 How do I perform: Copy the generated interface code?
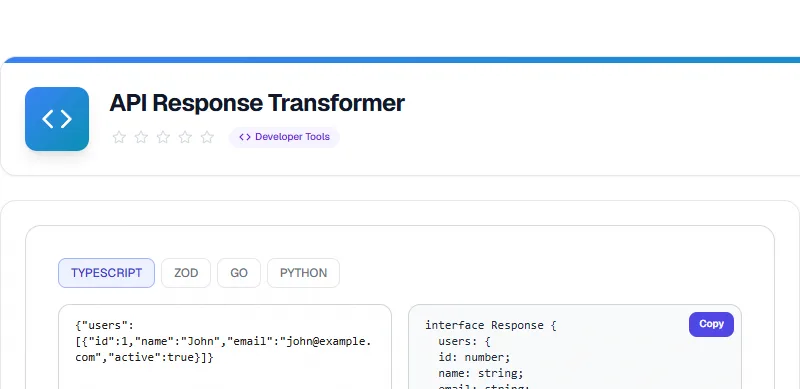(x=711, y=324)
